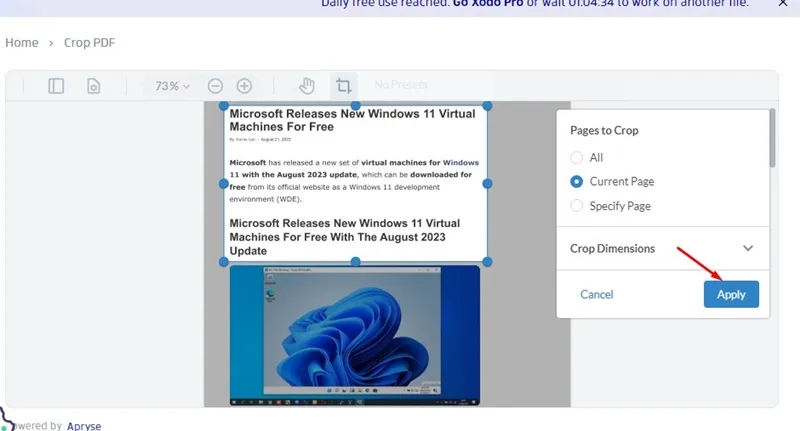Open the Apryse link in footer
800x431 pixels.
(x=84, y=426)
